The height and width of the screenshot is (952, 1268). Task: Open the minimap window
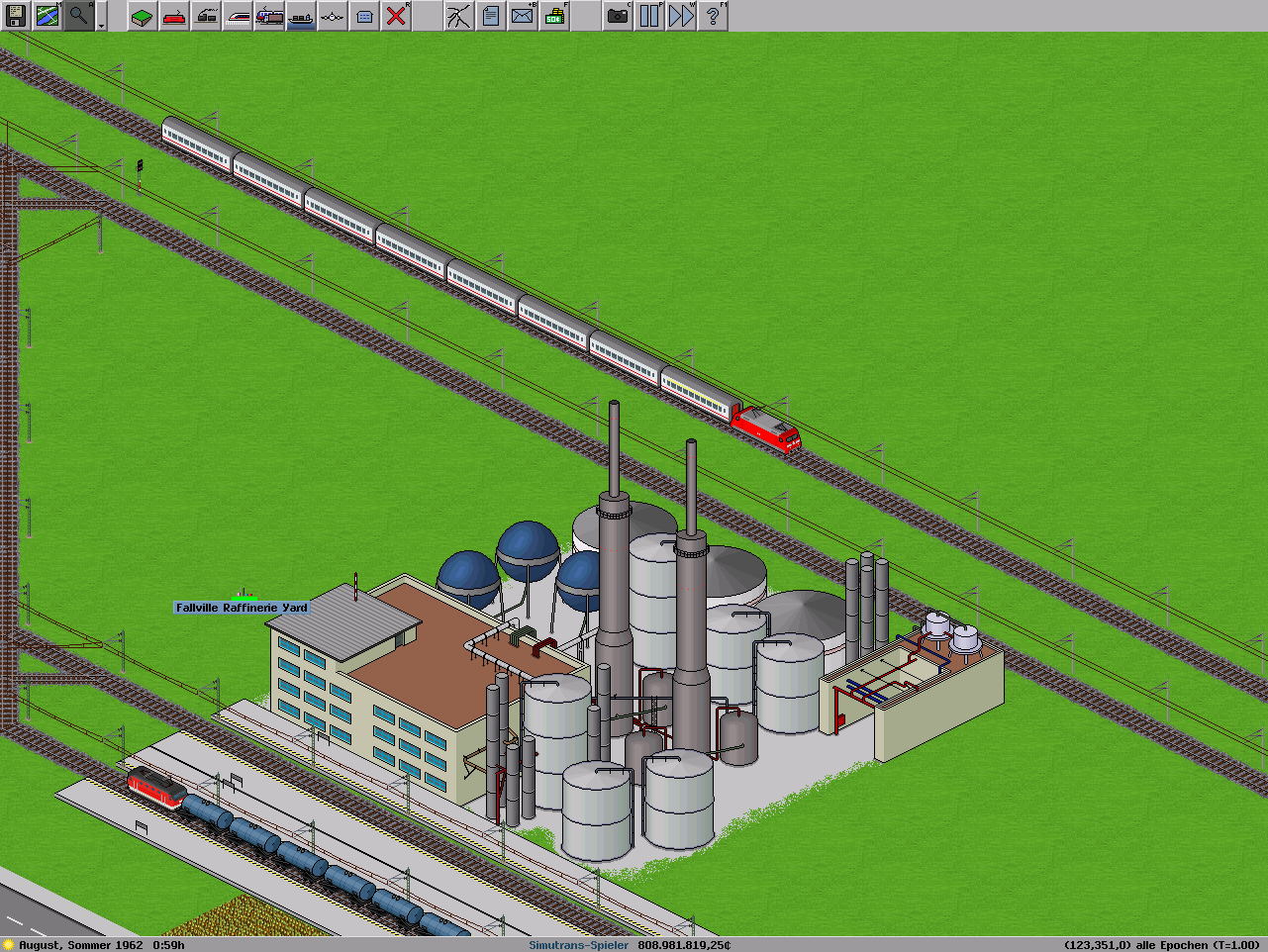pos(48,16)
